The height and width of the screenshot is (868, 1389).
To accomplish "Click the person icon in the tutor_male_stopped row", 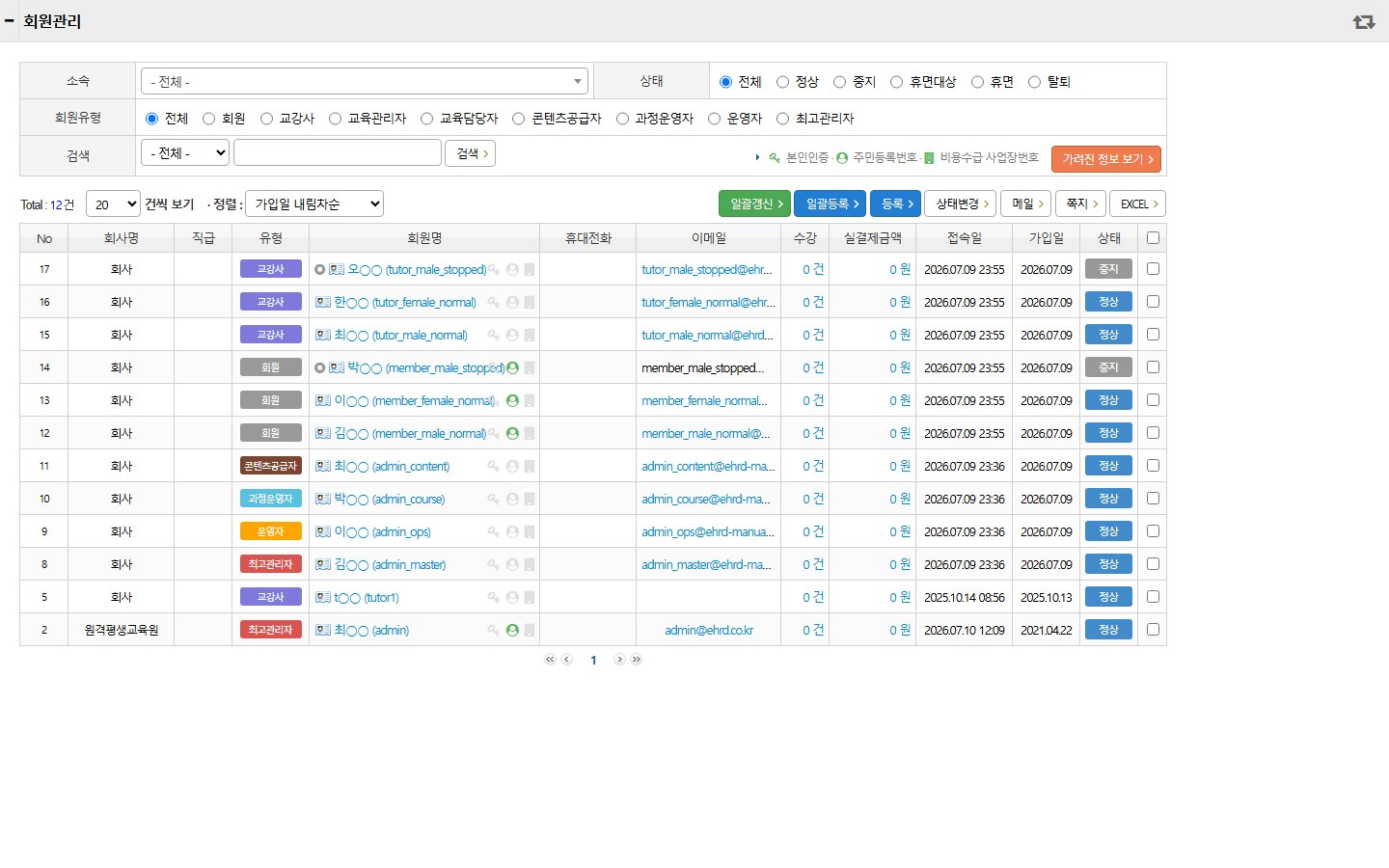I will tap(512, 270).
